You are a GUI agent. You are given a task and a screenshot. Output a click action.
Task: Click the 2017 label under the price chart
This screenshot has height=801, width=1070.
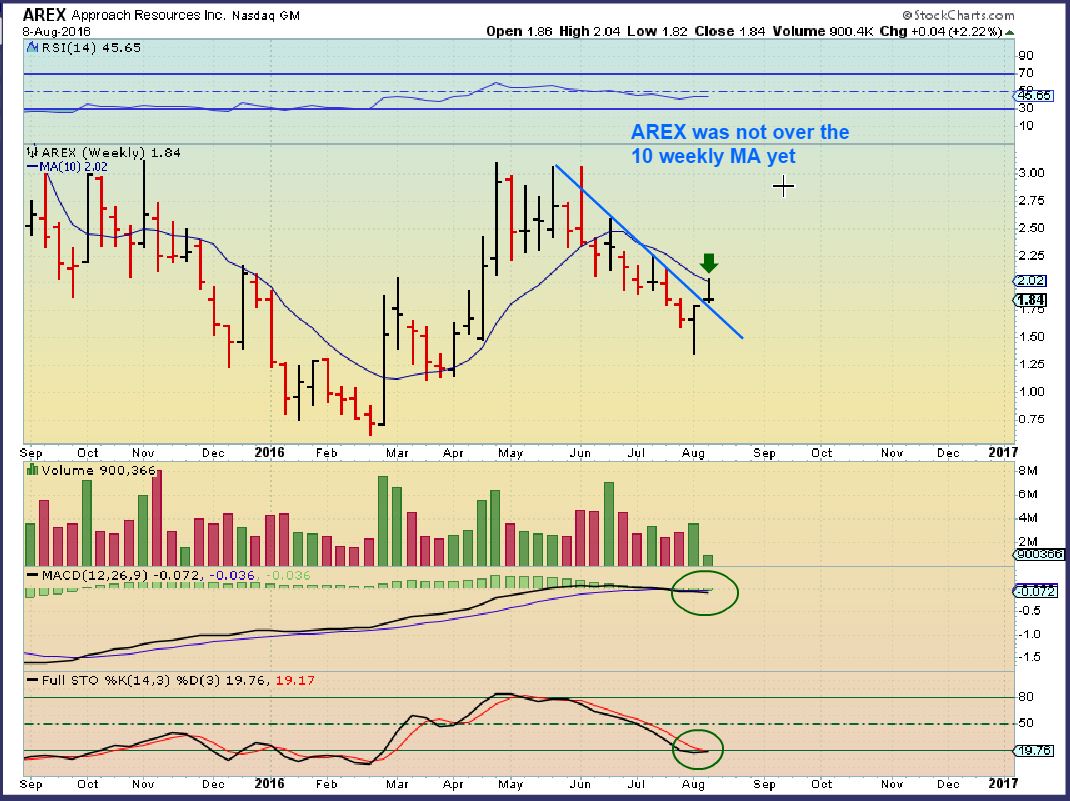1002,452
